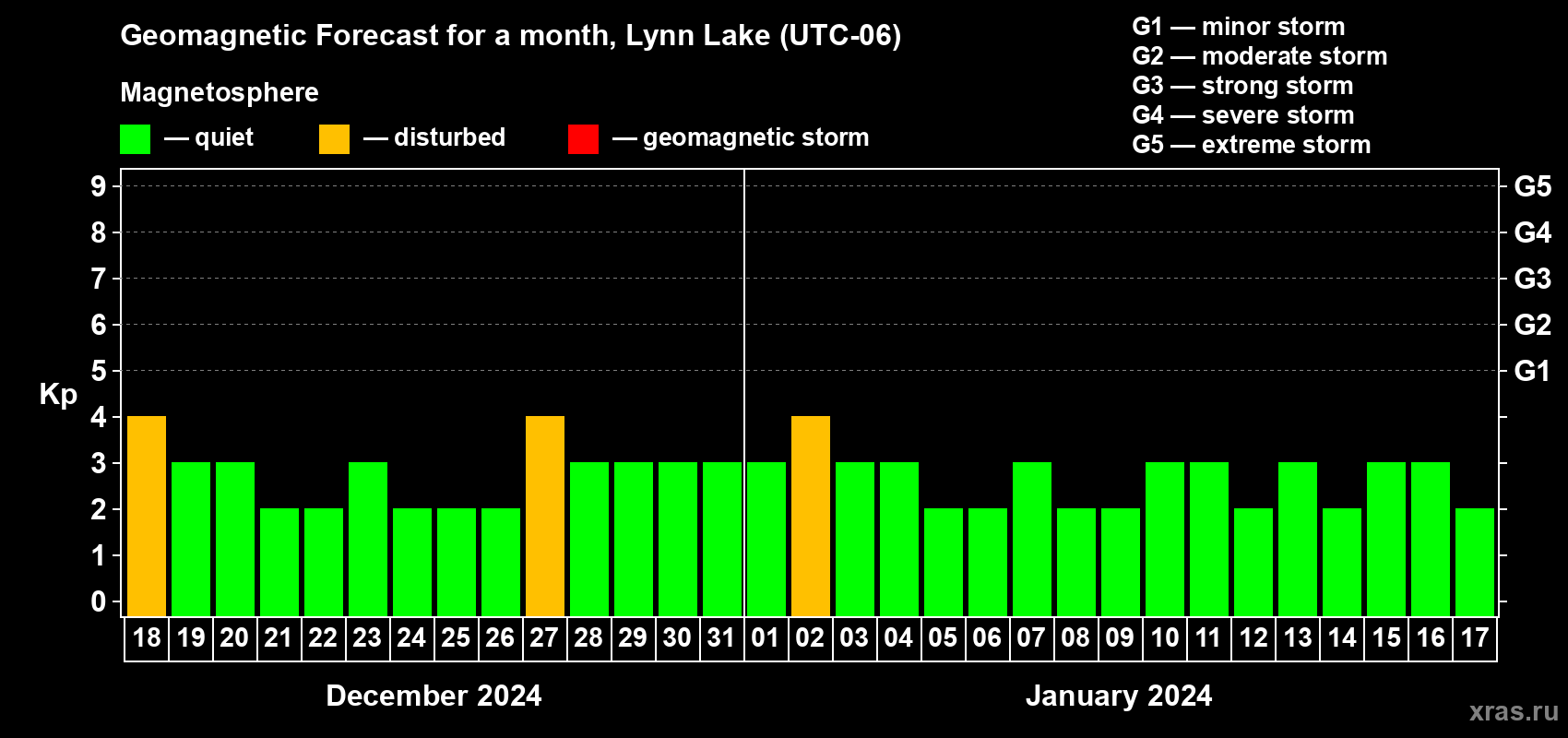This screenshot has width=1568, height=738.
Task: Click date label 10 on the axis
Action: pyautogui.click(x=1165, y=638)
